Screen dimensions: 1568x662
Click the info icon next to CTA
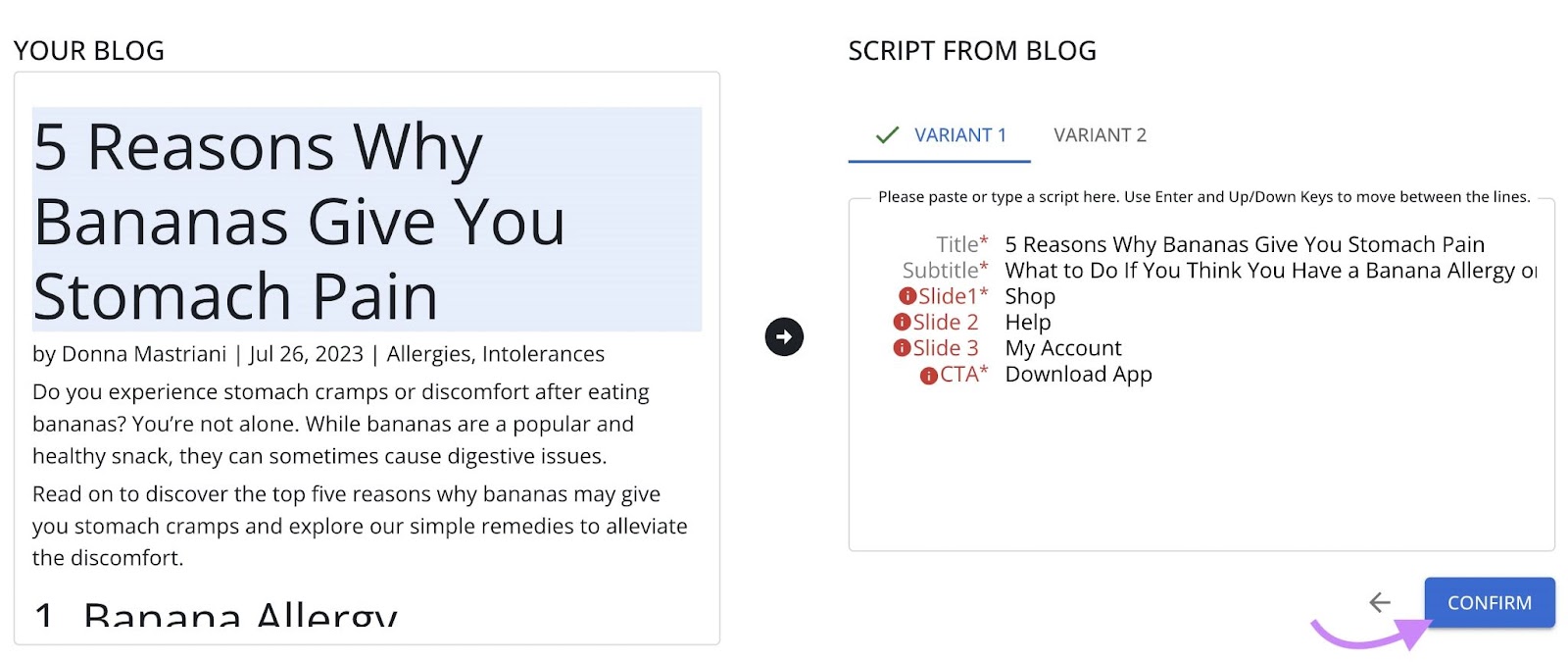tap(927, 374)
